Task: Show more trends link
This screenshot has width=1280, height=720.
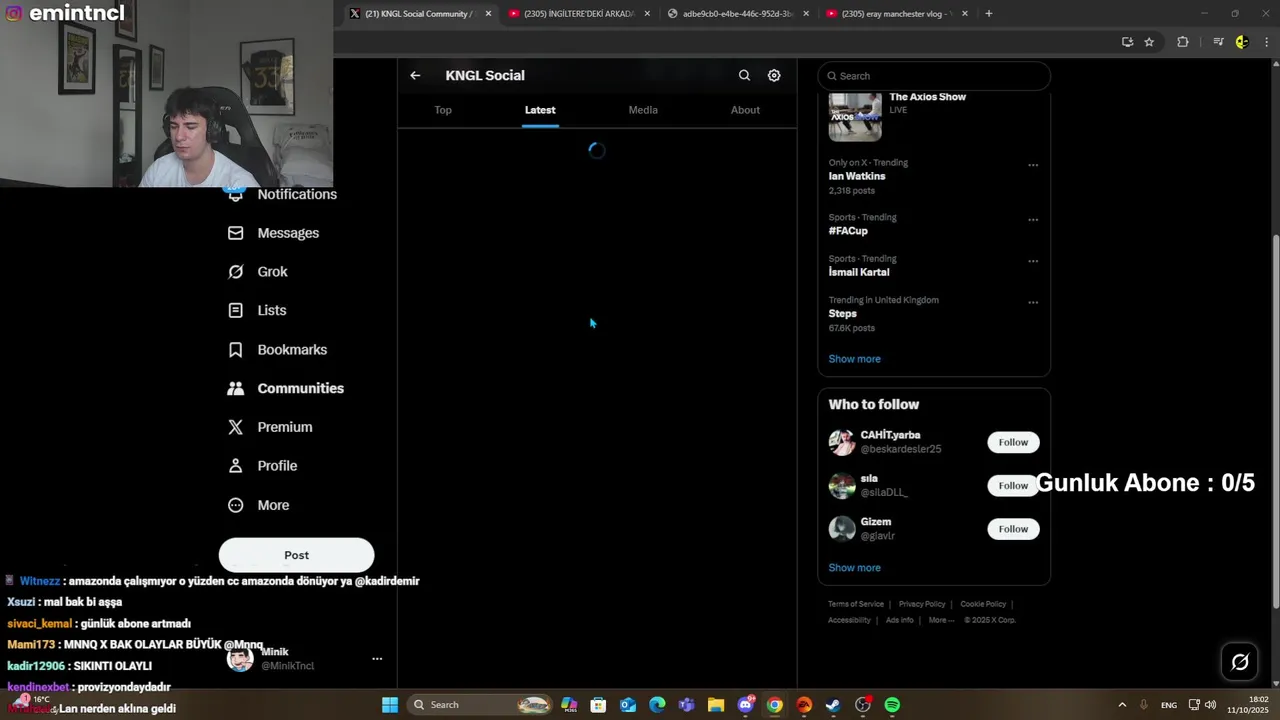Action: [854, 359]
